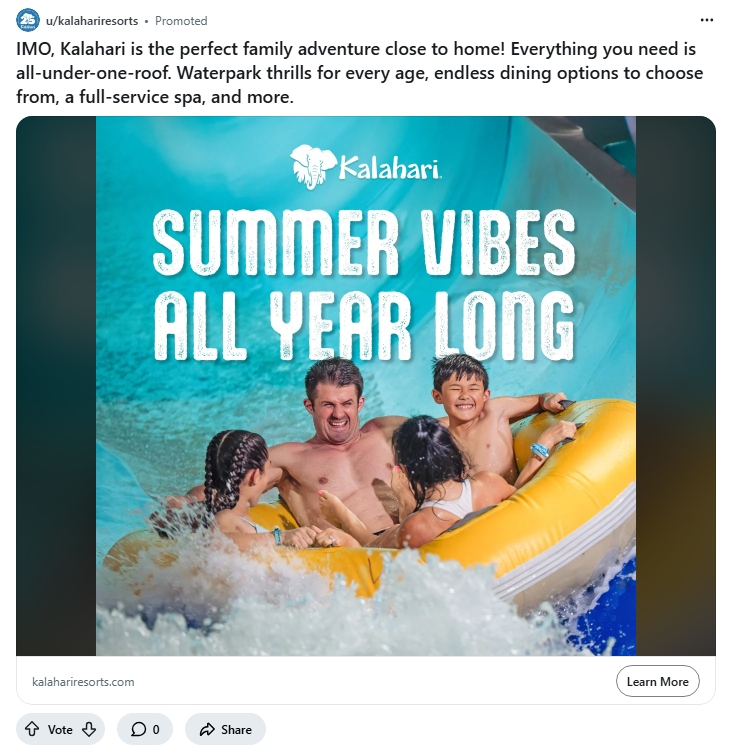Downvote the Kalahari promoted post
The height and width of the screenshot is (749, 732).
pyautogui.click(x=89, y=730)
